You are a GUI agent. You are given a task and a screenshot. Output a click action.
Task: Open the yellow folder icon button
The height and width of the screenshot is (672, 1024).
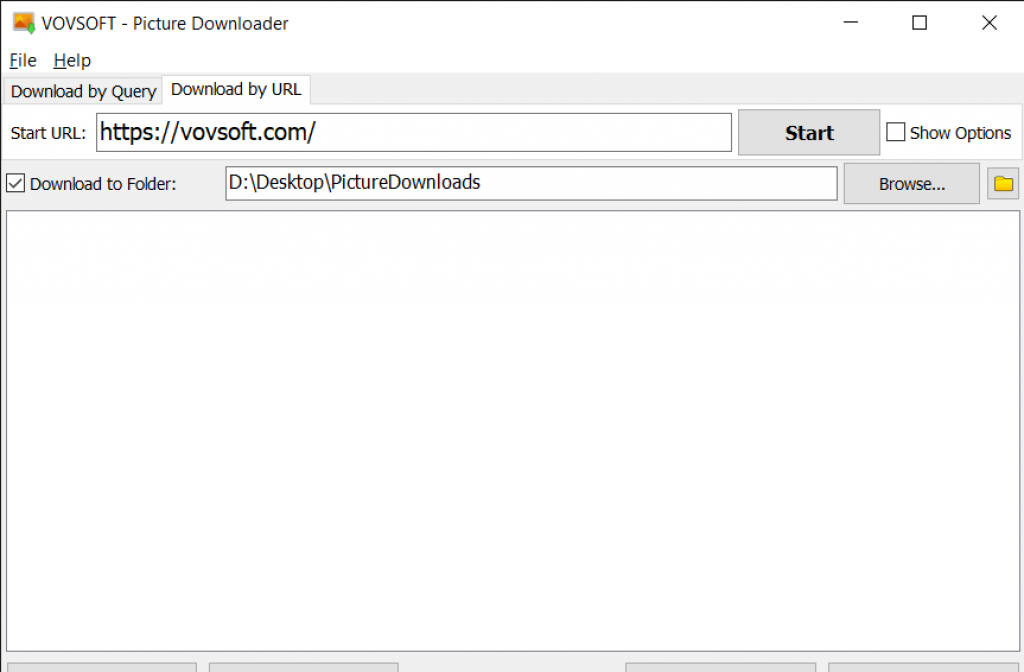click(1002, 184)
